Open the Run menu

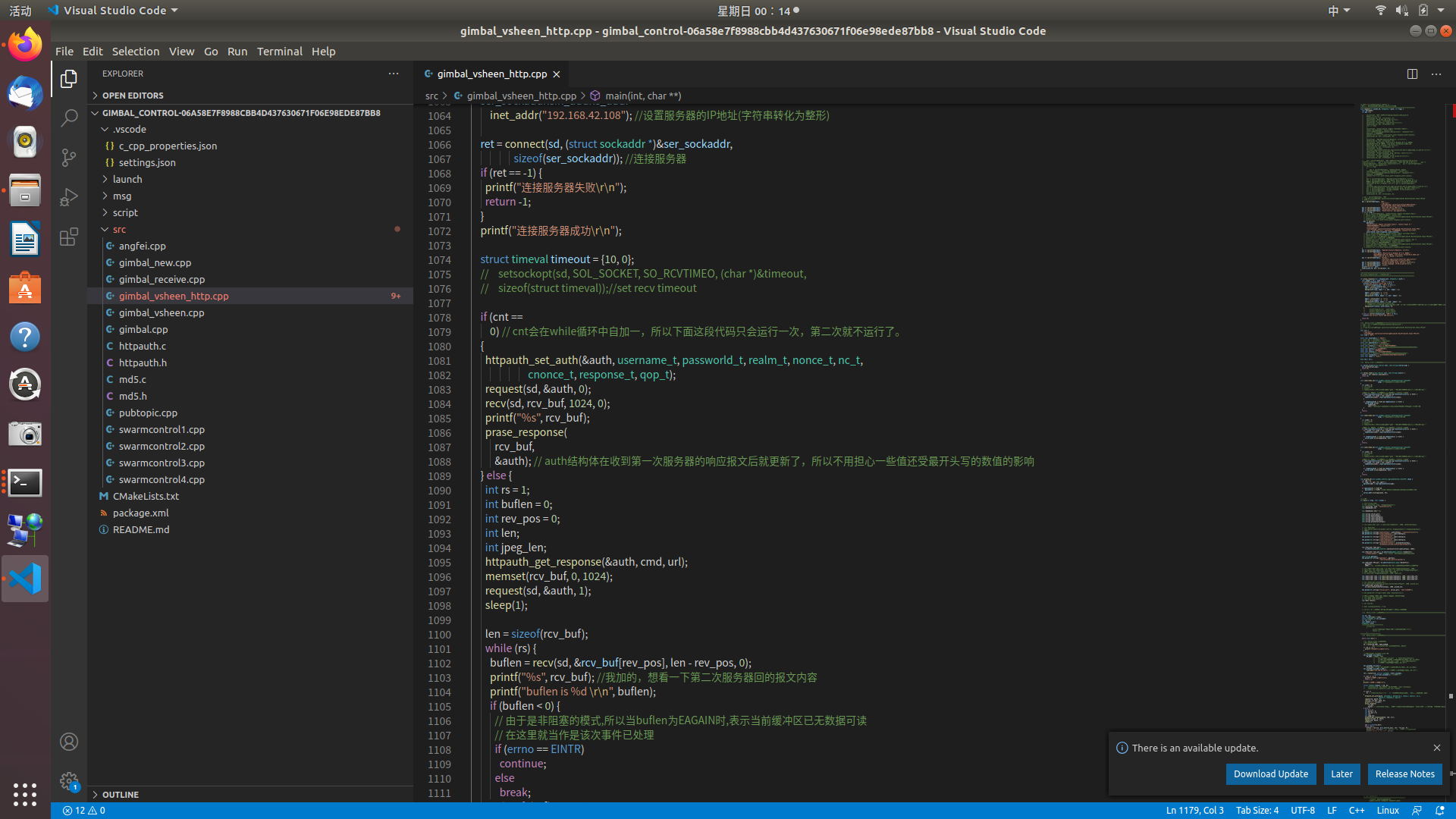coord(237,51)
